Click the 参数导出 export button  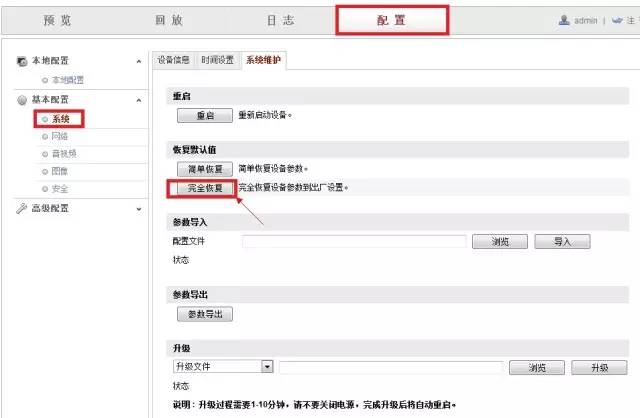[205, 314]
